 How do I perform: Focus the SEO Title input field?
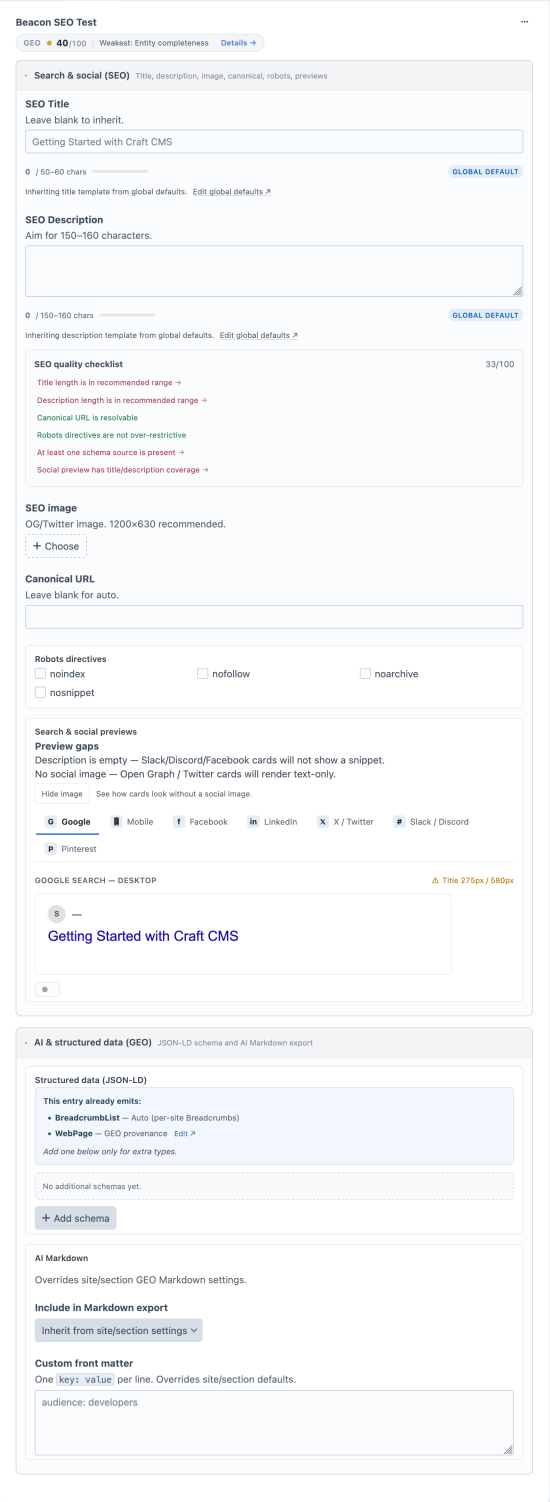(x=274, y=142)
